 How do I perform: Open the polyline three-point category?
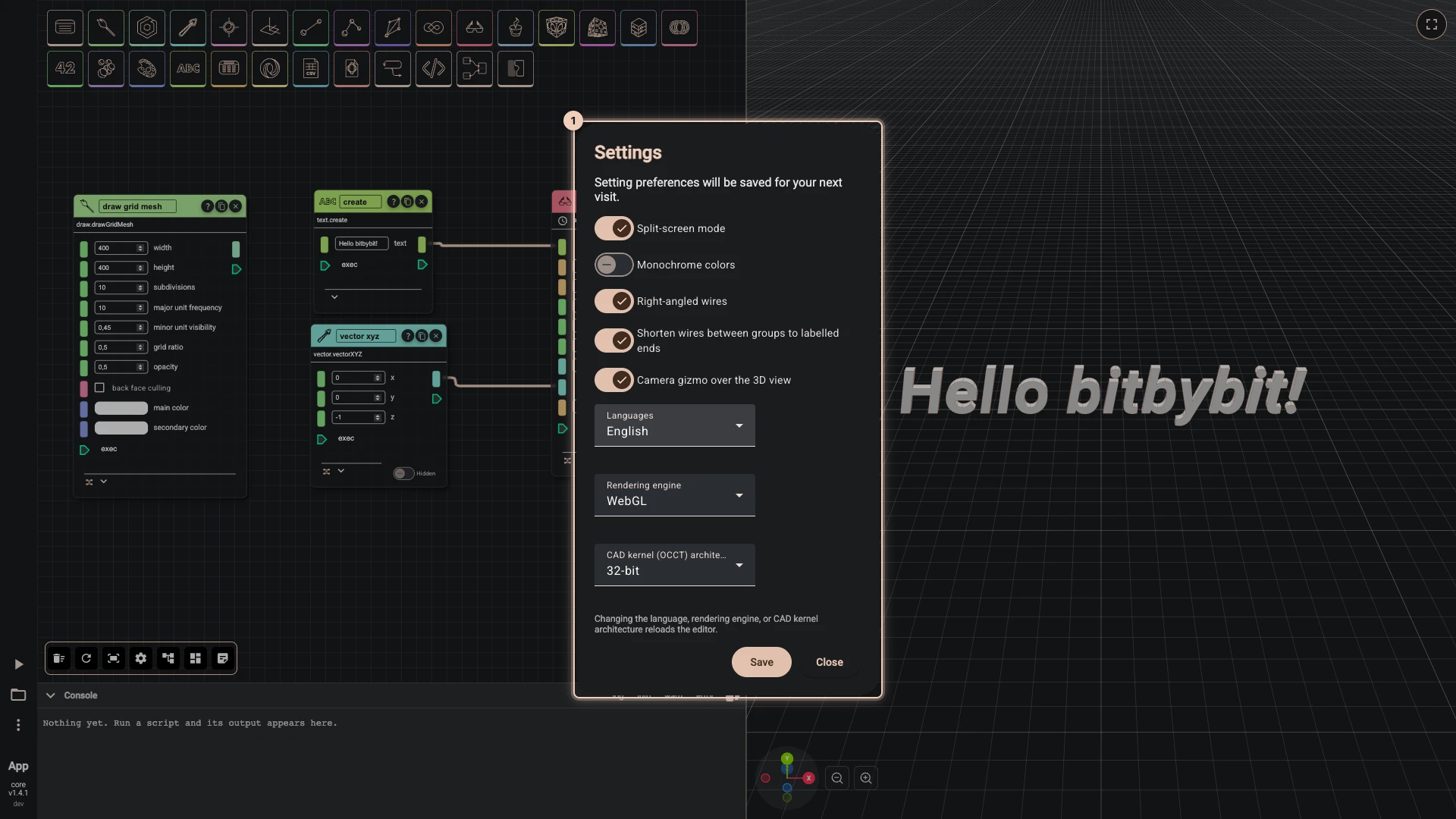[x=351, y=28]
